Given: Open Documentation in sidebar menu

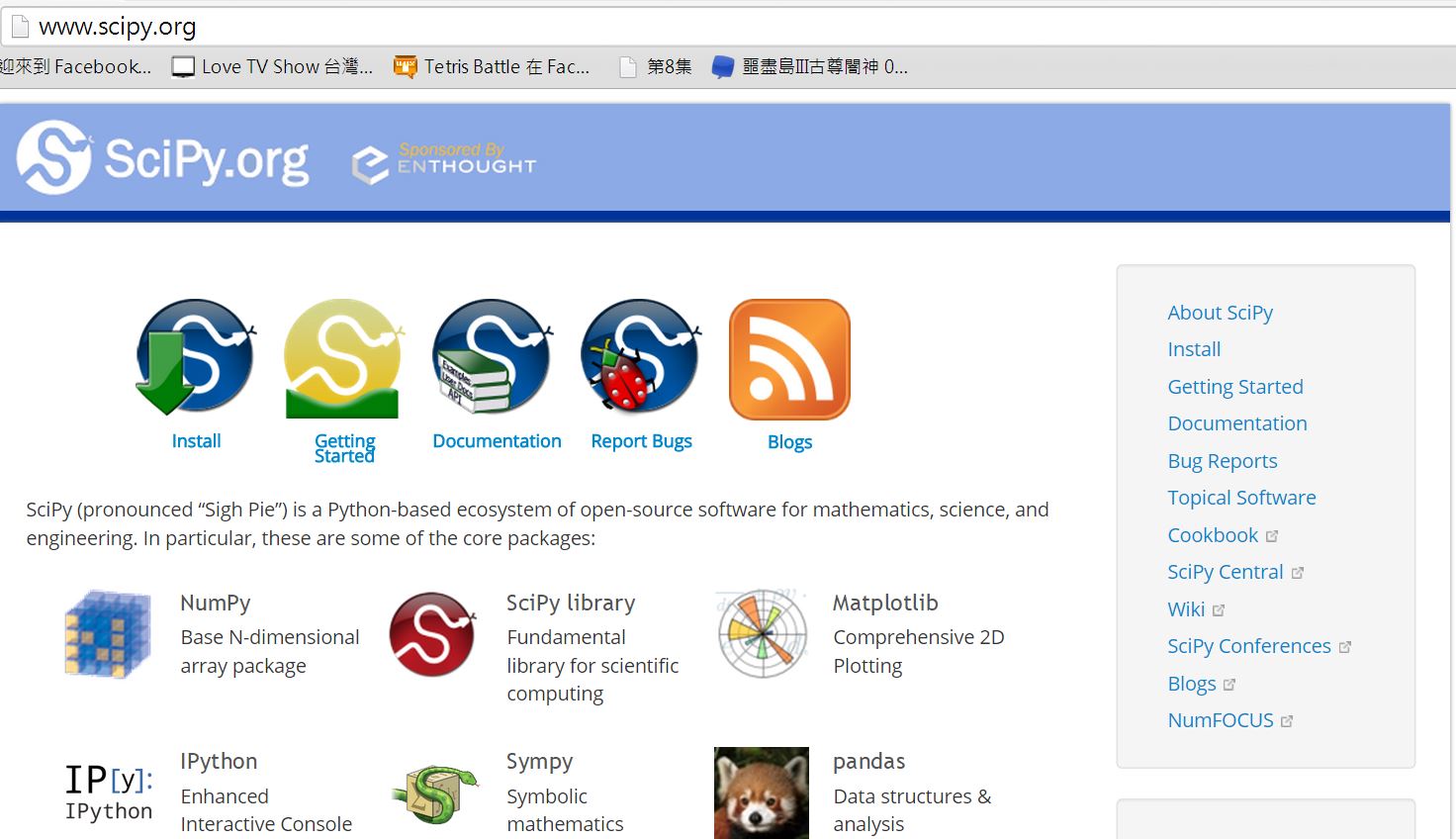Looking at the screenshot, I should 1237,423.
